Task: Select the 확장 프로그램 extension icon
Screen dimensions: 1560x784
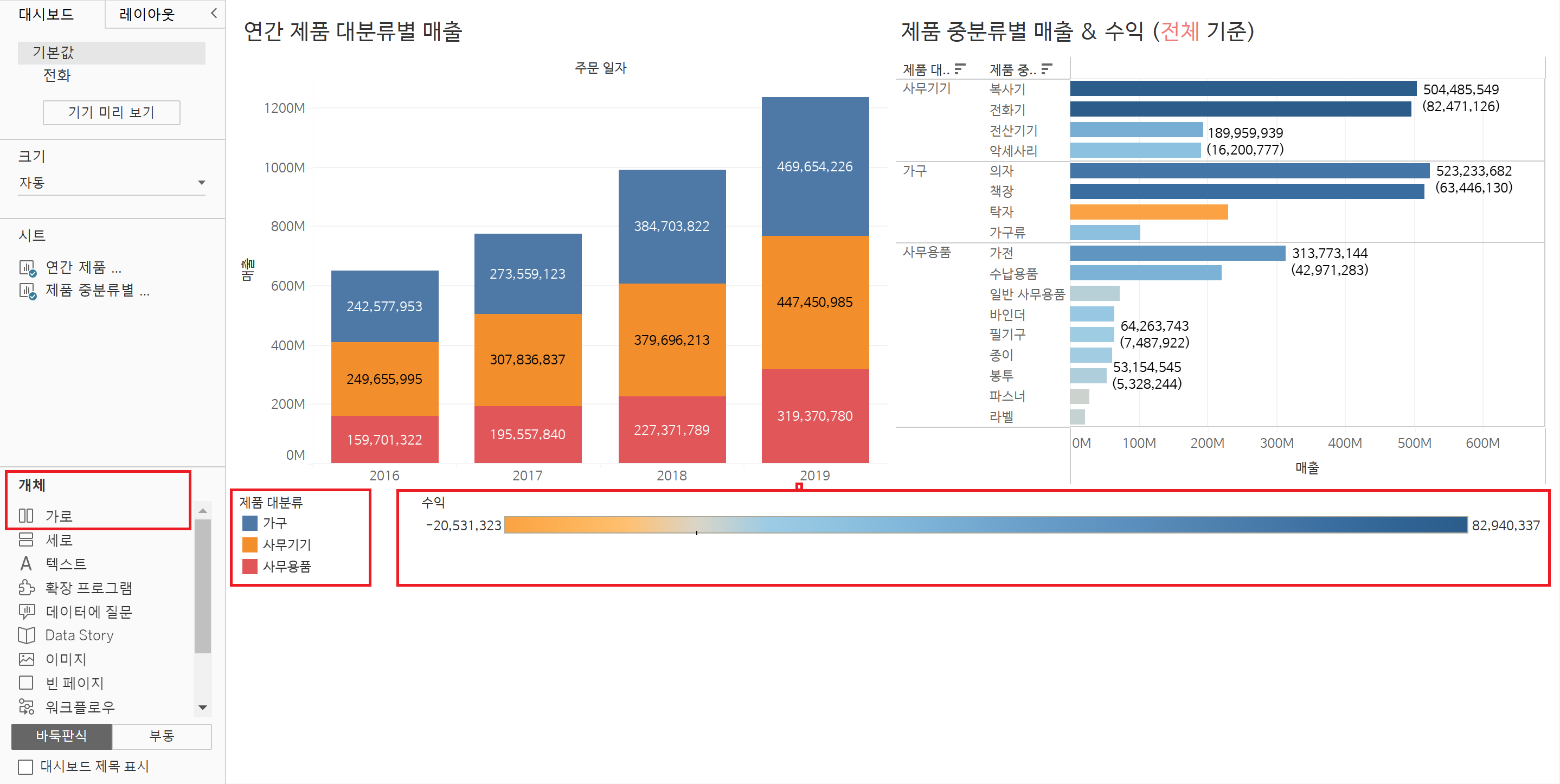Action: point(26,587)
